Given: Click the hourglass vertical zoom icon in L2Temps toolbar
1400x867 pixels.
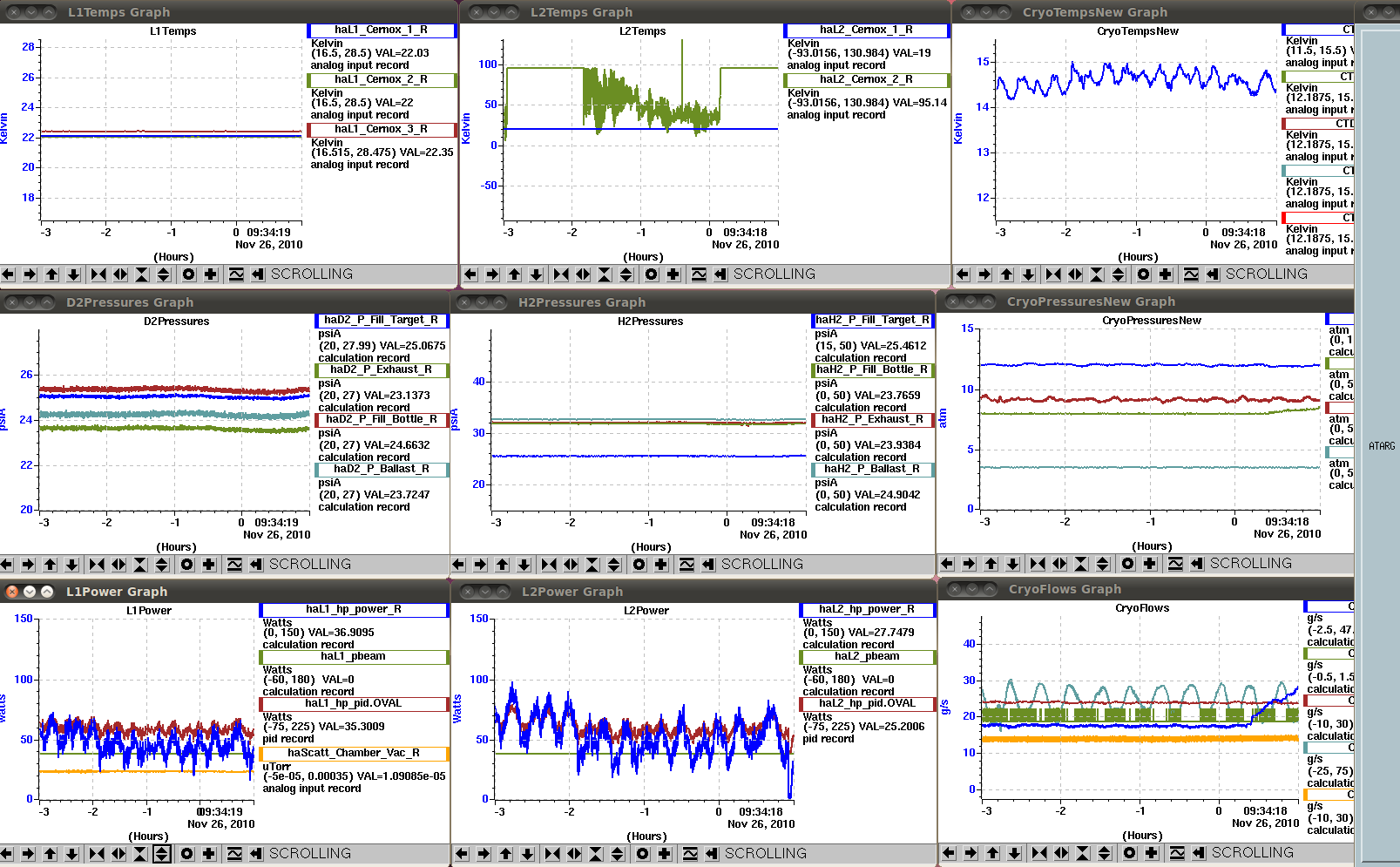Looking at the screenshot, I should pos(605,274).
